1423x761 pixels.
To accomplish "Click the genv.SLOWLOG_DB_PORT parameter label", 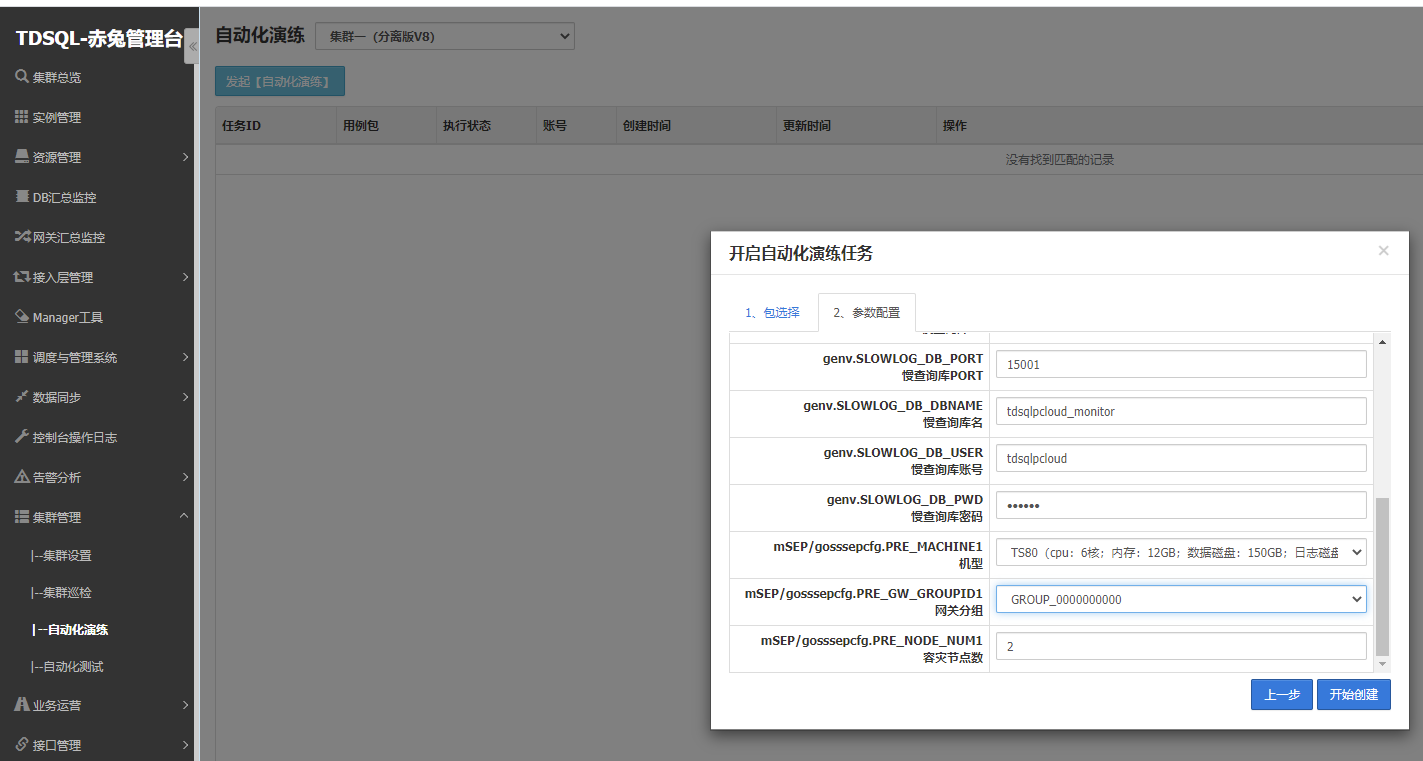I will (x=905, y=358).
